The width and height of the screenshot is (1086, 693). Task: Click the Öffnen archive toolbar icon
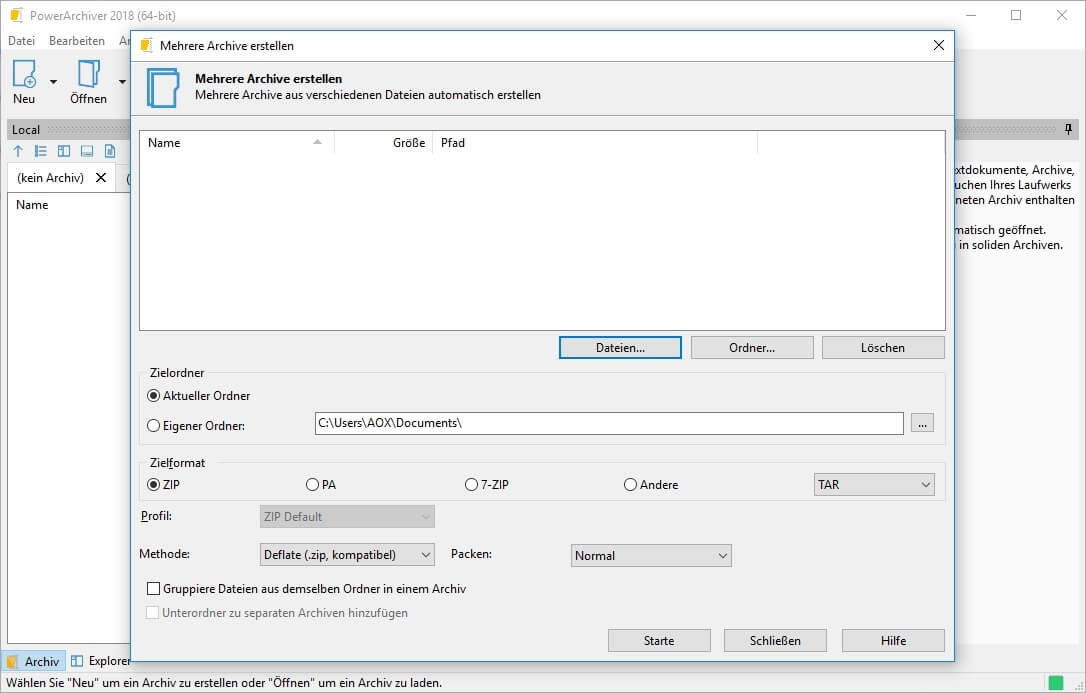click(88, 75)
